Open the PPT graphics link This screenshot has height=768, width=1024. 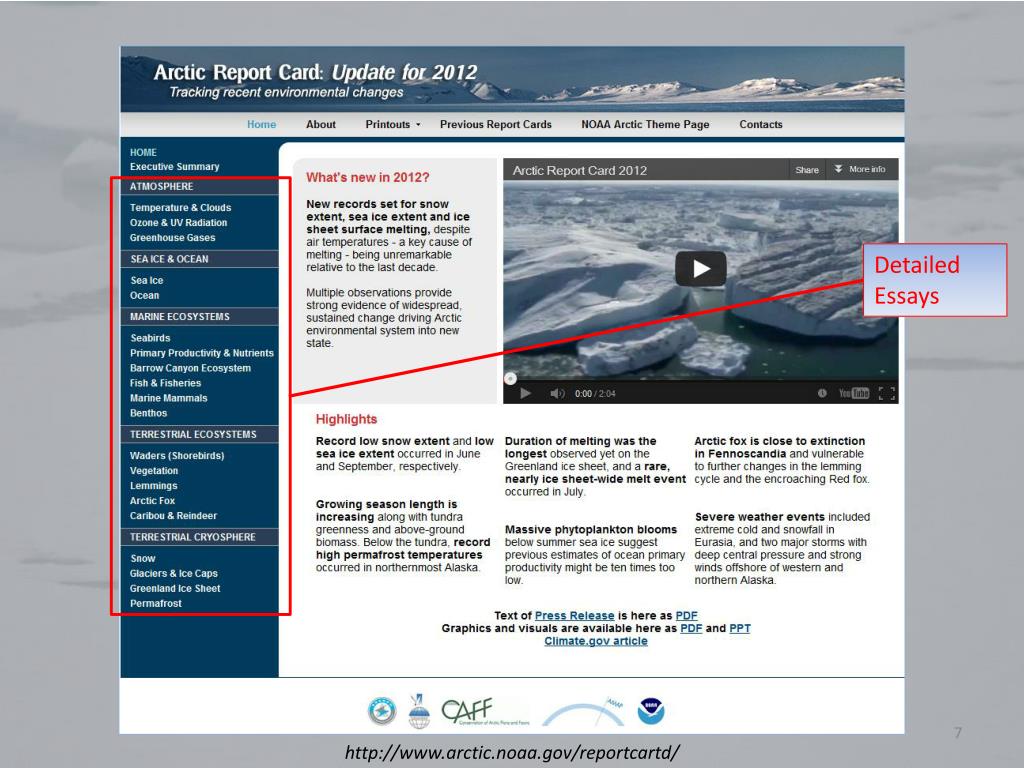point(740,628)
